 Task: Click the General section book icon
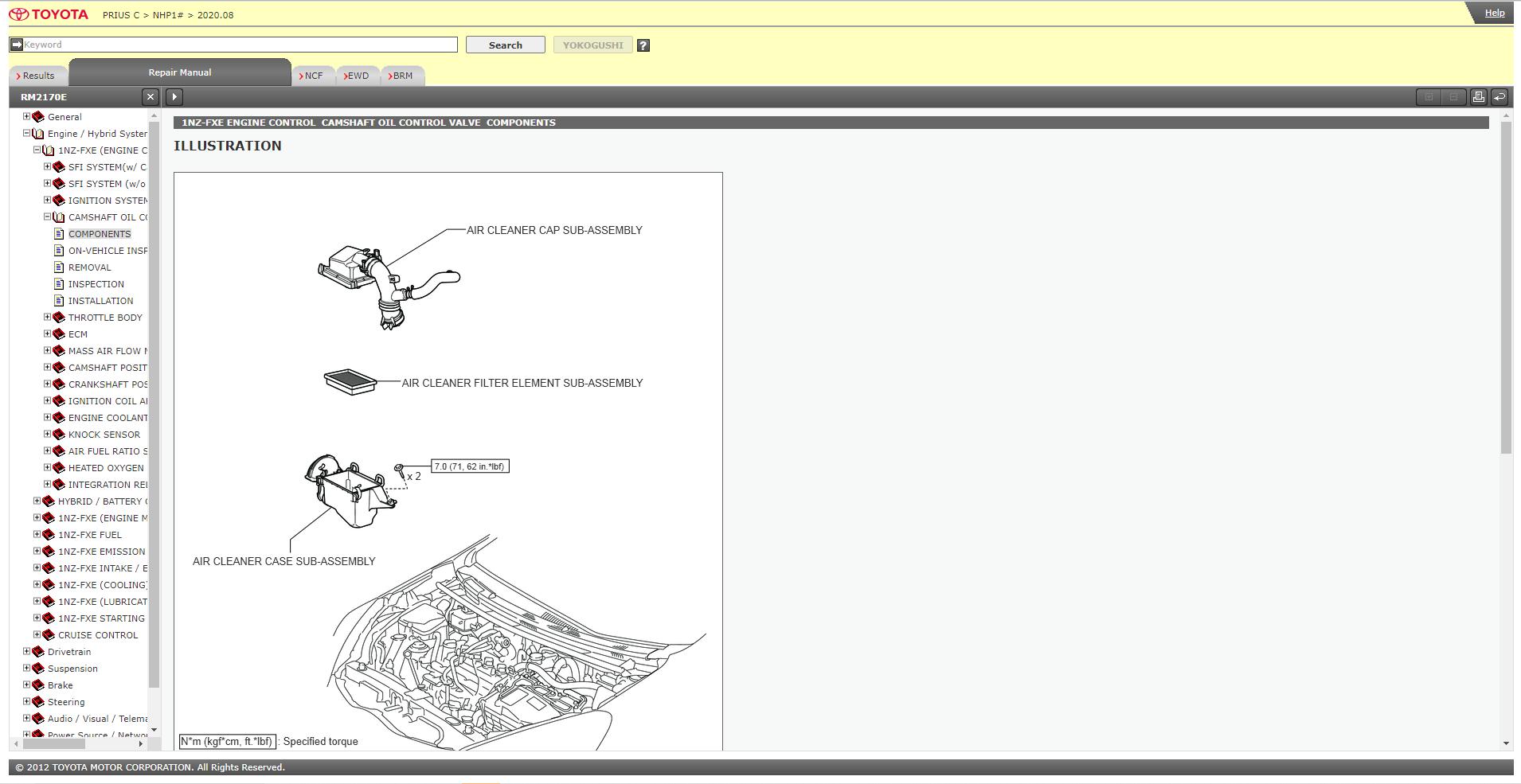[37, 117]
